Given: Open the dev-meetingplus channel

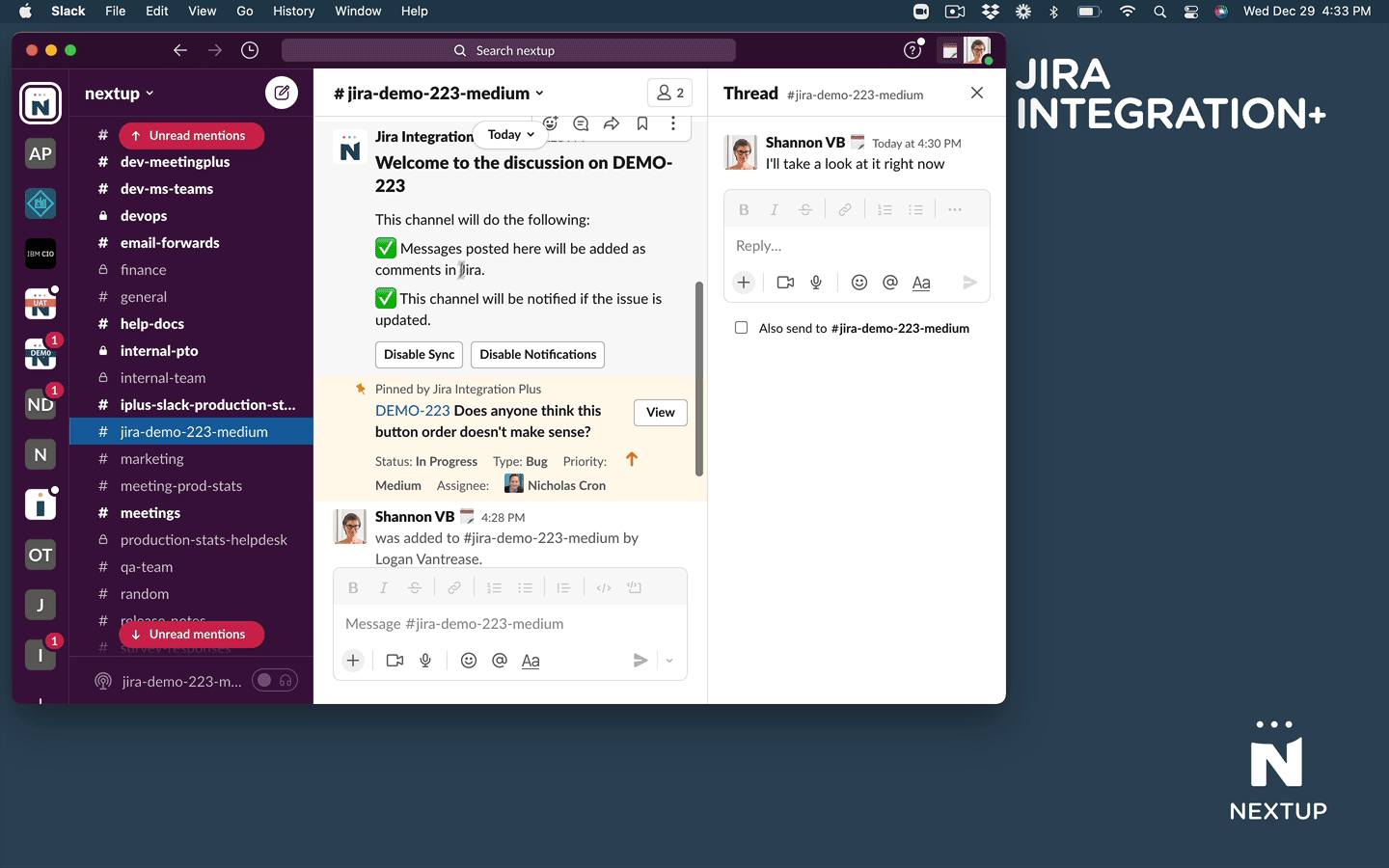Looking at the screenshot, I should (x=192, y=162).
